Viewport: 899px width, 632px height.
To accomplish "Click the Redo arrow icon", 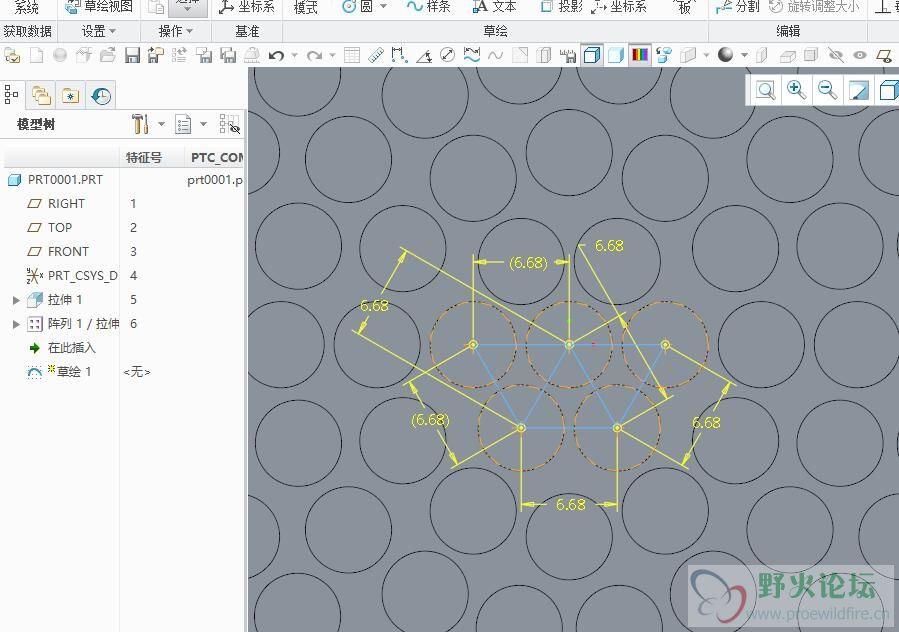I will (x=314, y=56).
